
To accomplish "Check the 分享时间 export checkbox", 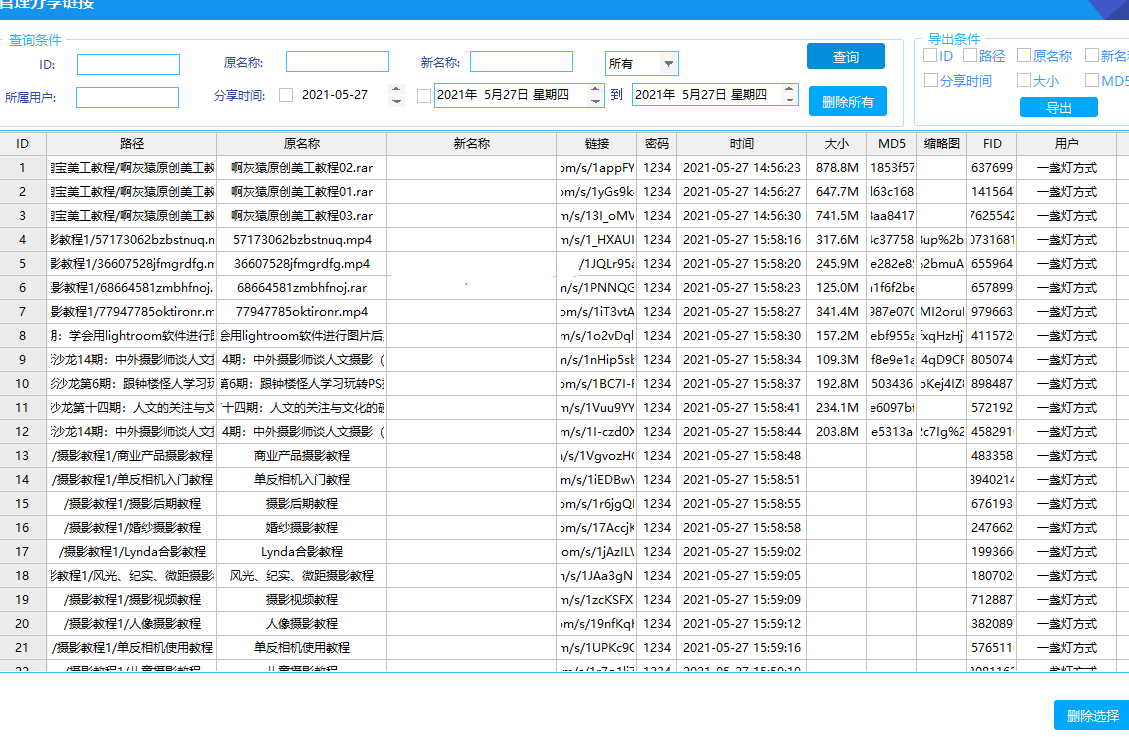I will pos(931,81).
